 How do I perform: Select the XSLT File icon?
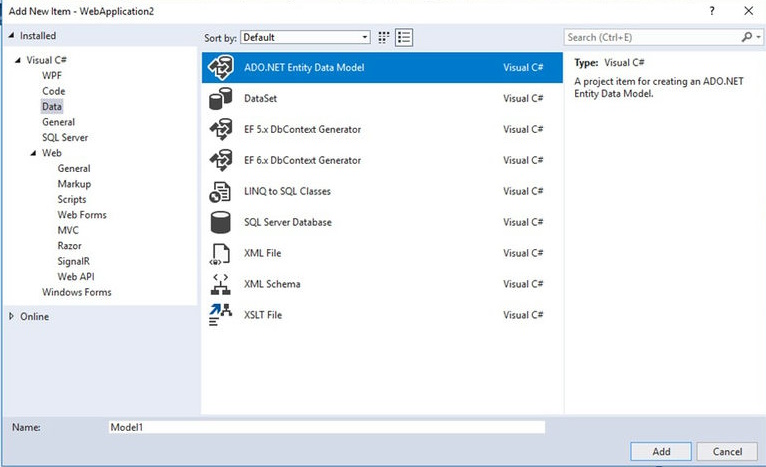click(220, 315)
